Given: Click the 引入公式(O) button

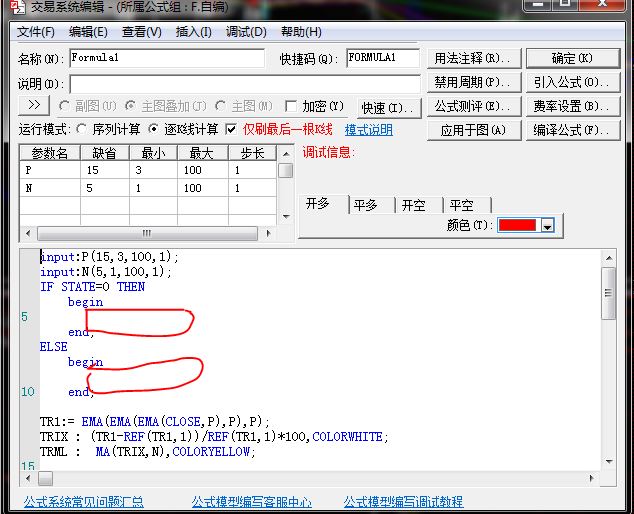Looking at the screenshot, I should point(573,82).
